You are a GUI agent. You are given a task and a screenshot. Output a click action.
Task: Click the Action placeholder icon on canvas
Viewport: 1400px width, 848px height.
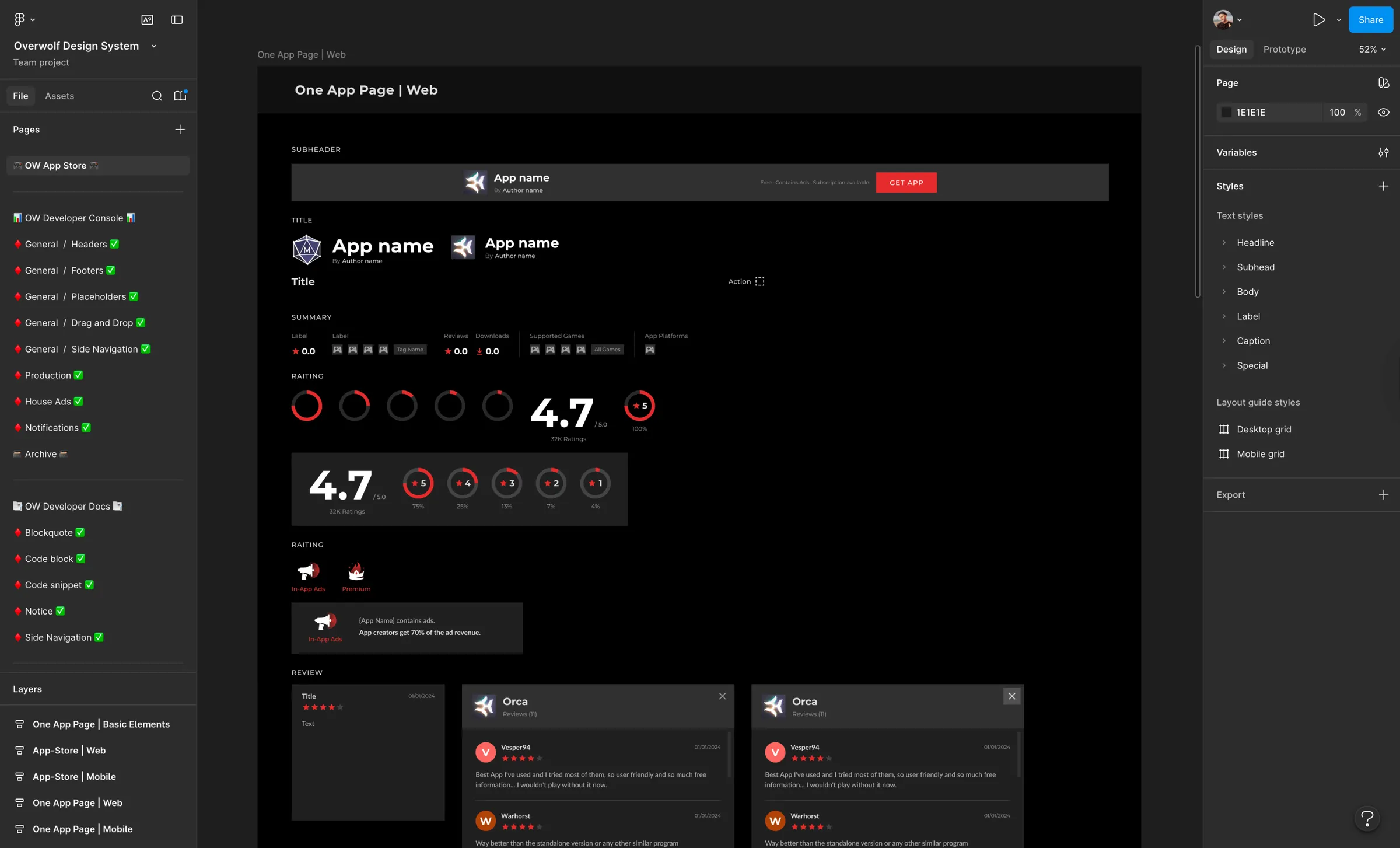click(x=759, y=282)
